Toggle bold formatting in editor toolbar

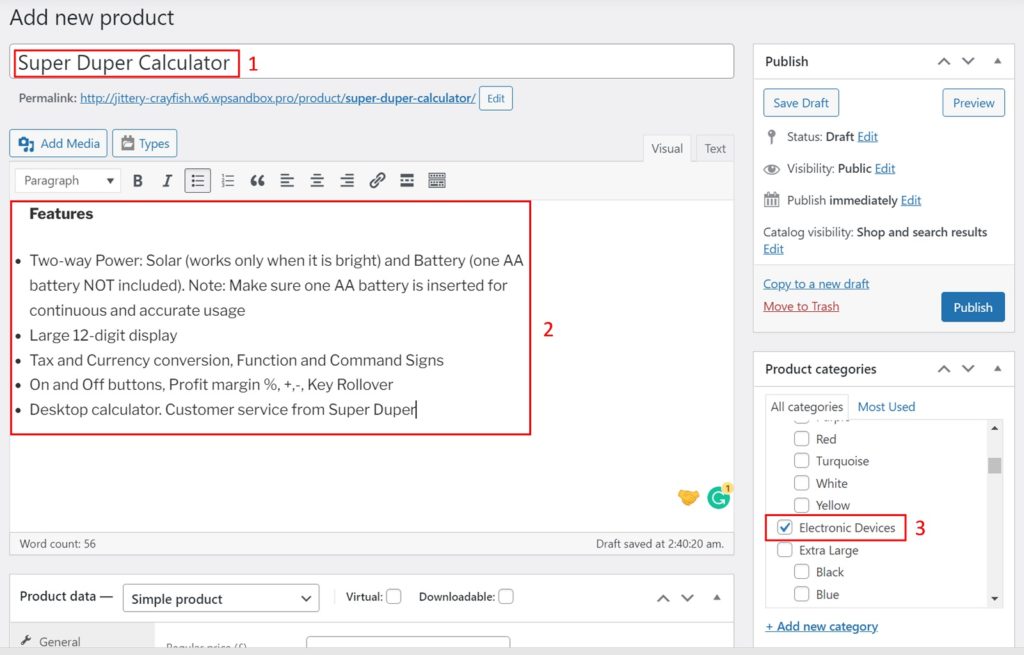click(138, 181)
